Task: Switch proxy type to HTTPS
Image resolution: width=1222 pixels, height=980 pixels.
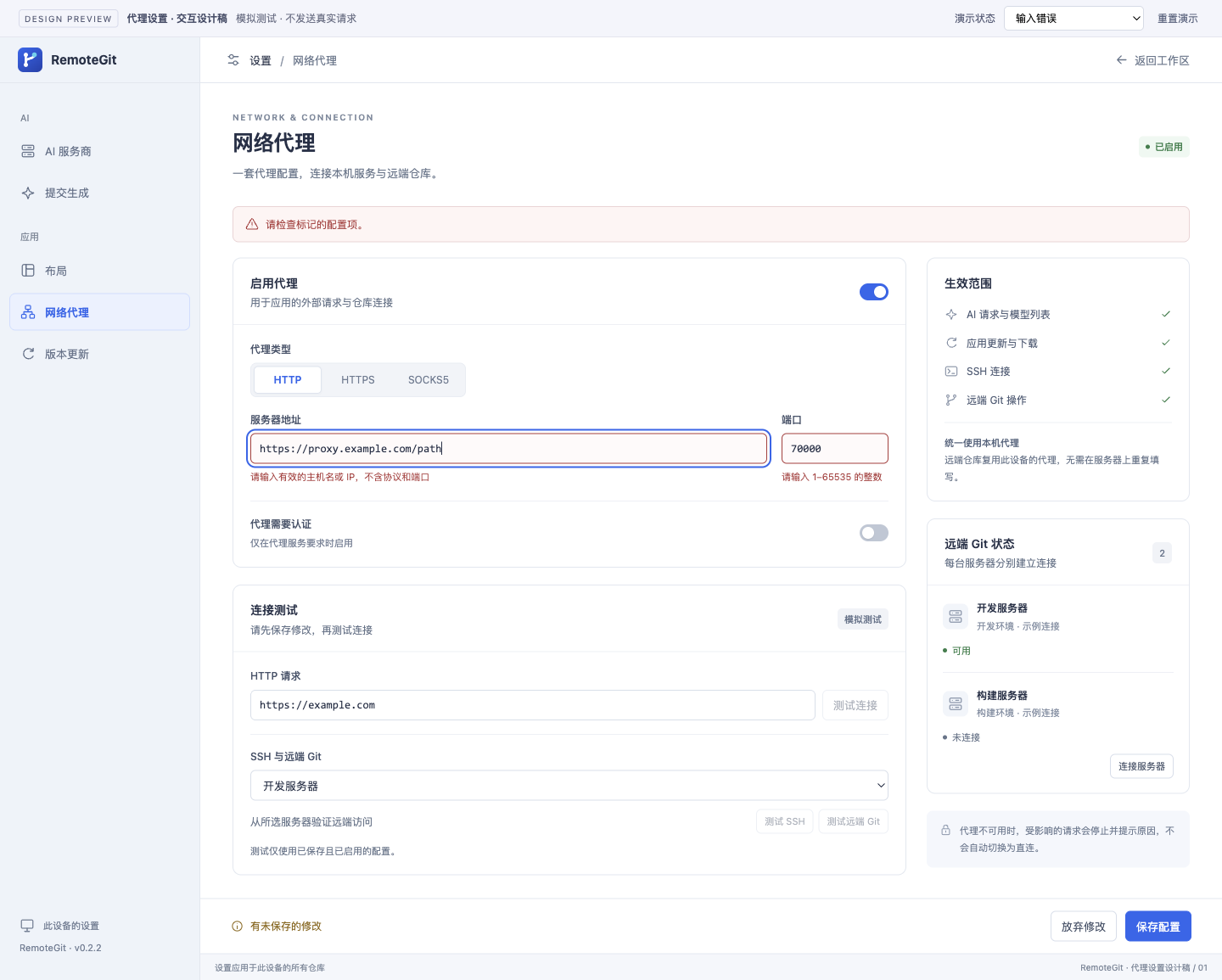Action: (358, 380)
